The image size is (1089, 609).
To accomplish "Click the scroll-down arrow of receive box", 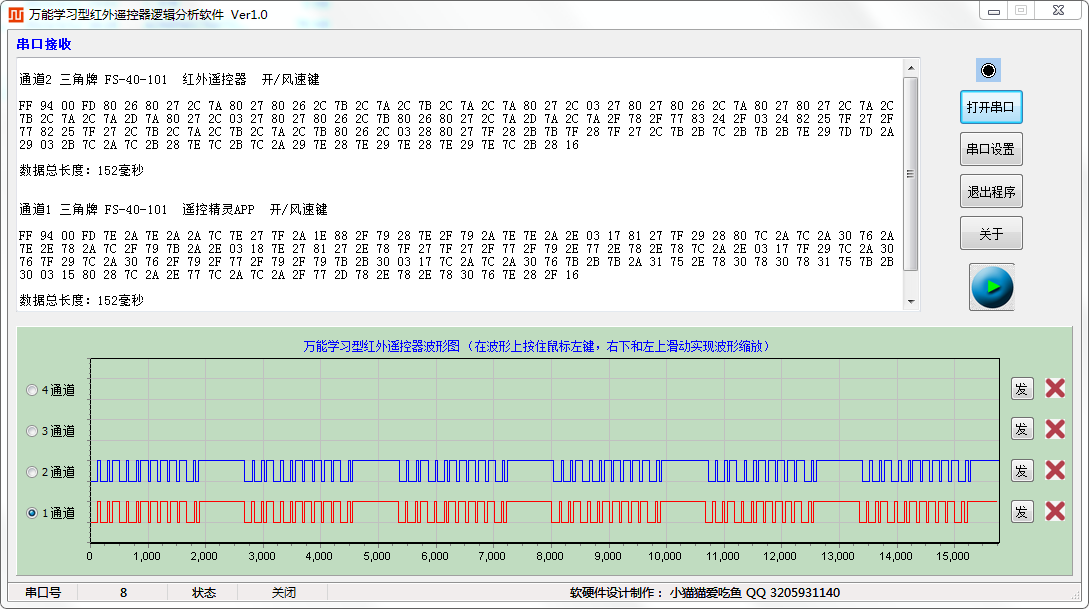I will (911, 301).
